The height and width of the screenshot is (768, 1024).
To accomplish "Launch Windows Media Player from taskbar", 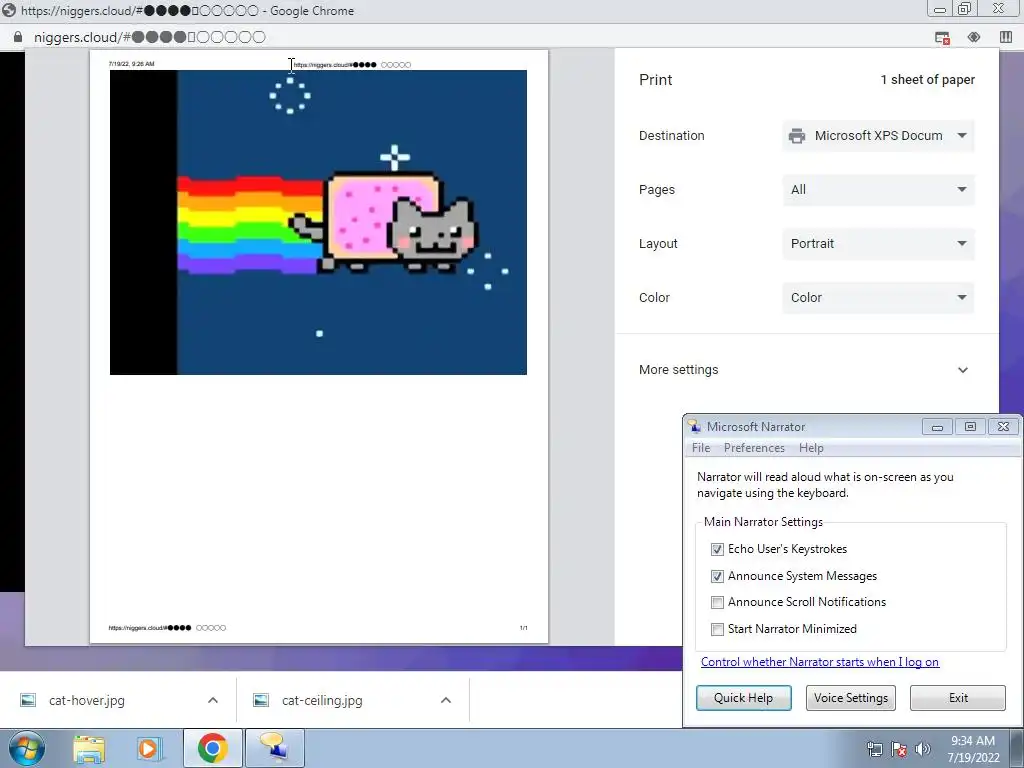I will point(148,748).
